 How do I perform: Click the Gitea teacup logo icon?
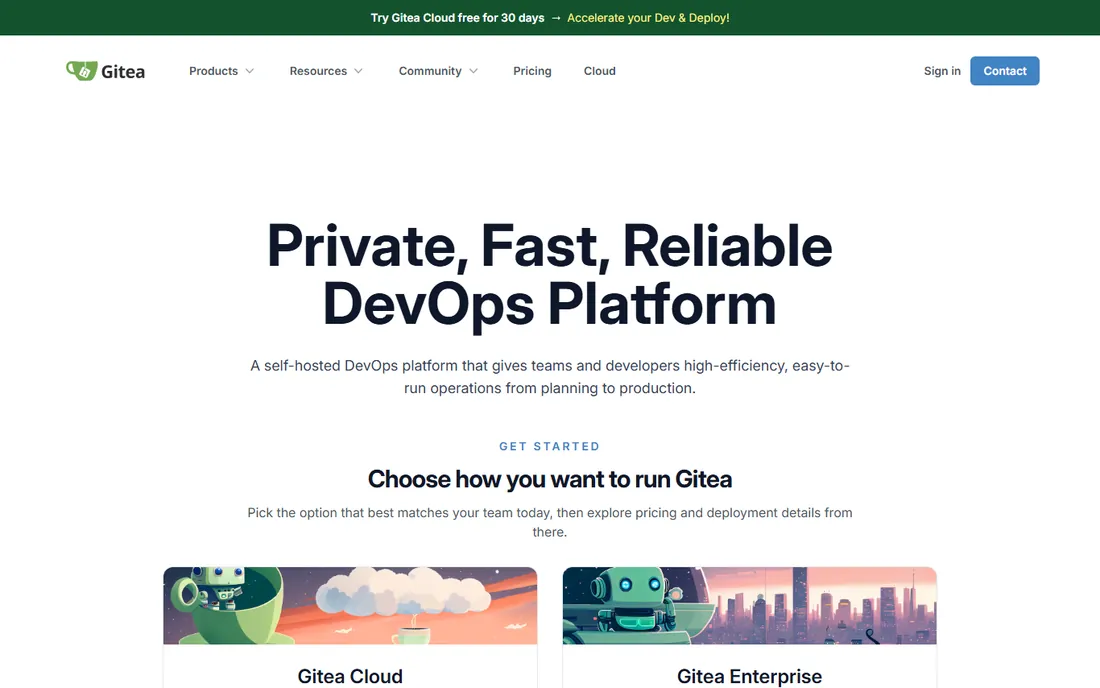pos(81,71)
